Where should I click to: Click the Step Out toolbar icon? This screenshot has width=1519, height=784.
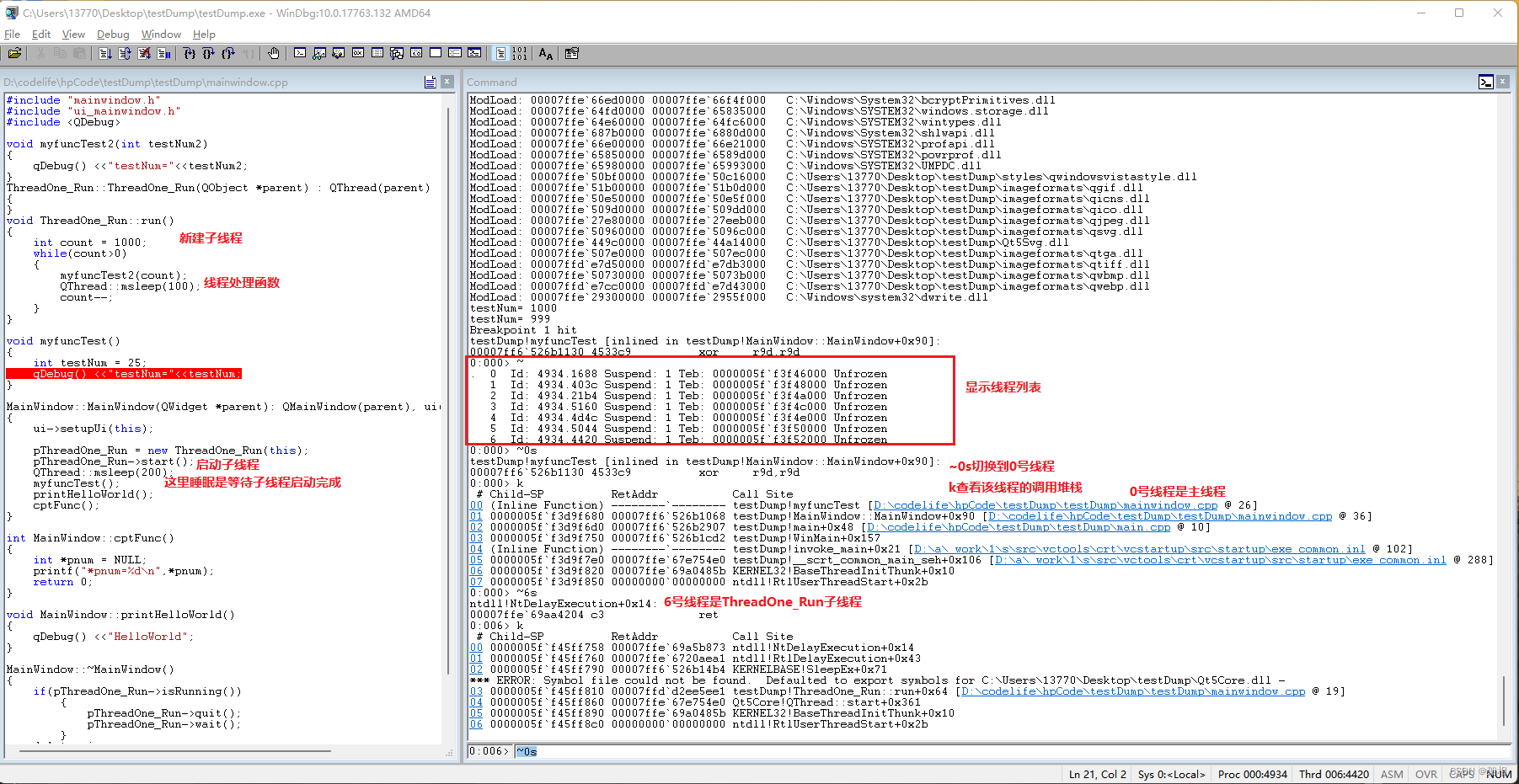(228, 53)
